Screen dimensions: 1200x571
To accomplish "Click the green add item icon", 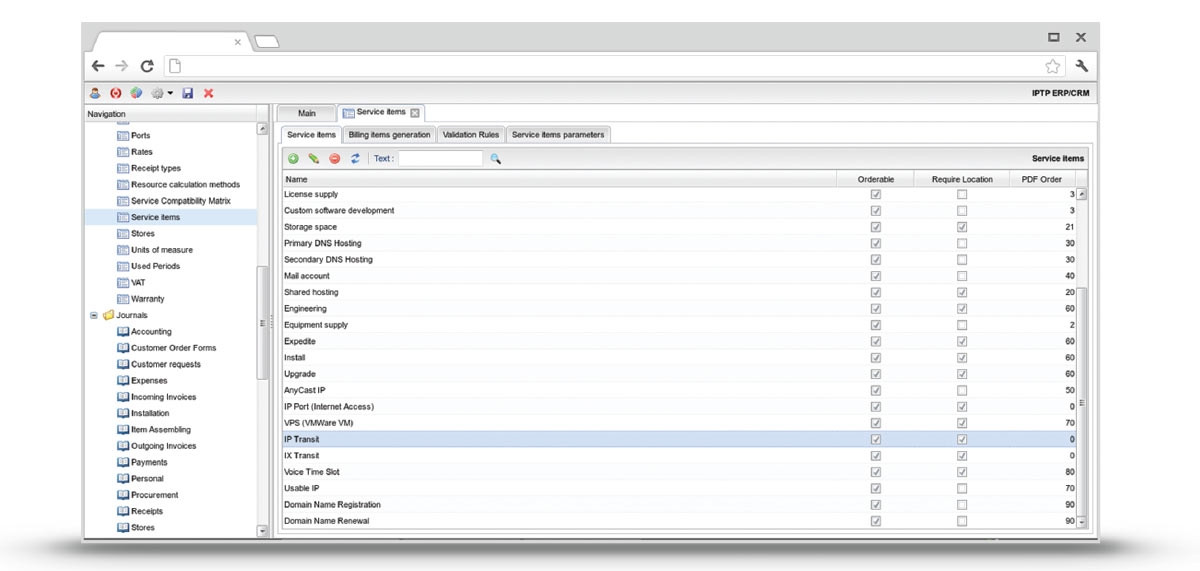I will [x=293, y=158].
